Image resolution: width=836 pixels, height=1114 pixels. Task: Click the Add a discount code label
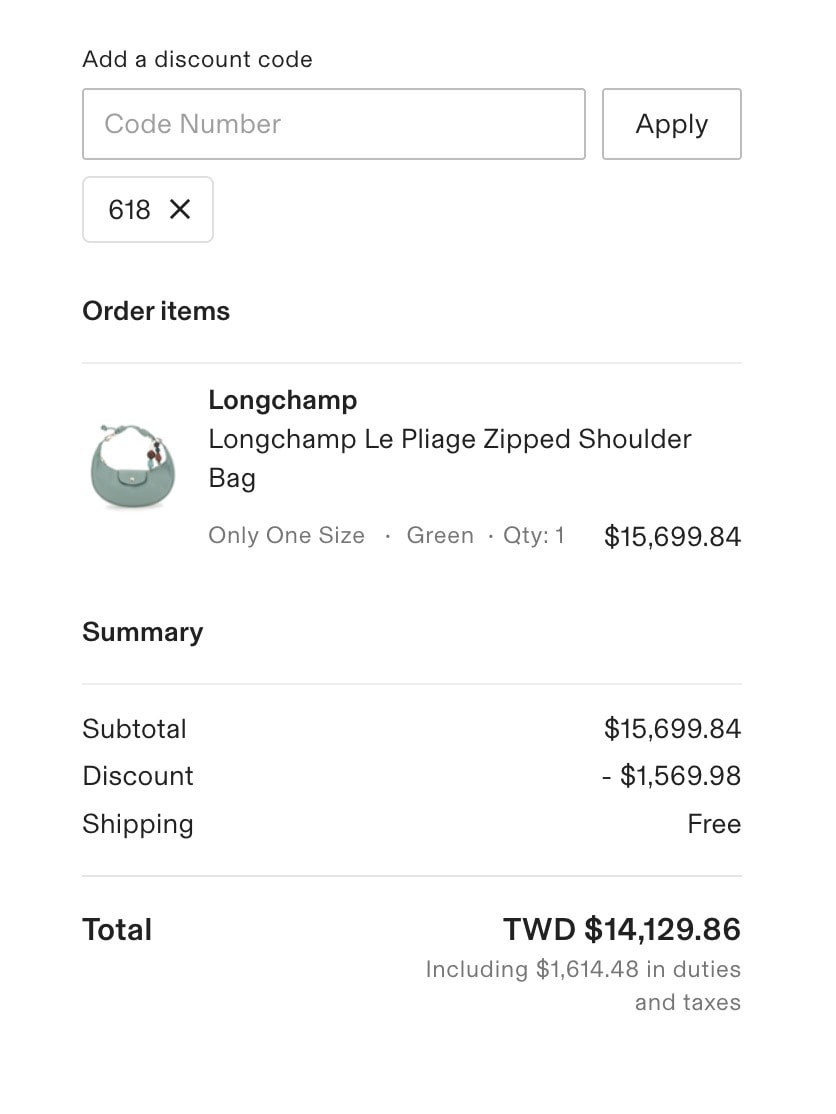pos(197,59)
